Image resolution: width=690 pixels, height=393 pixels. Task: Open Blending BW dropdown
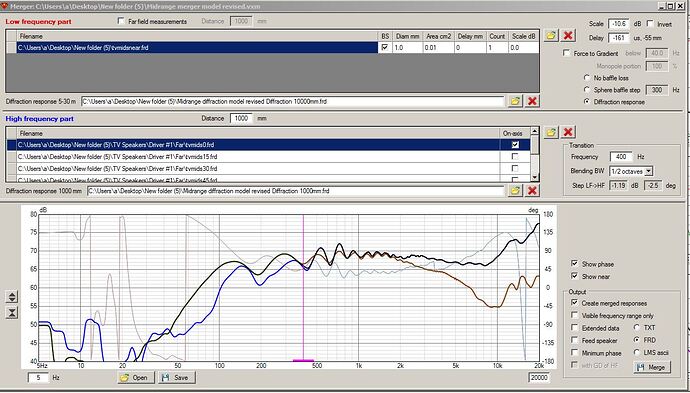(x=649, y=171)
